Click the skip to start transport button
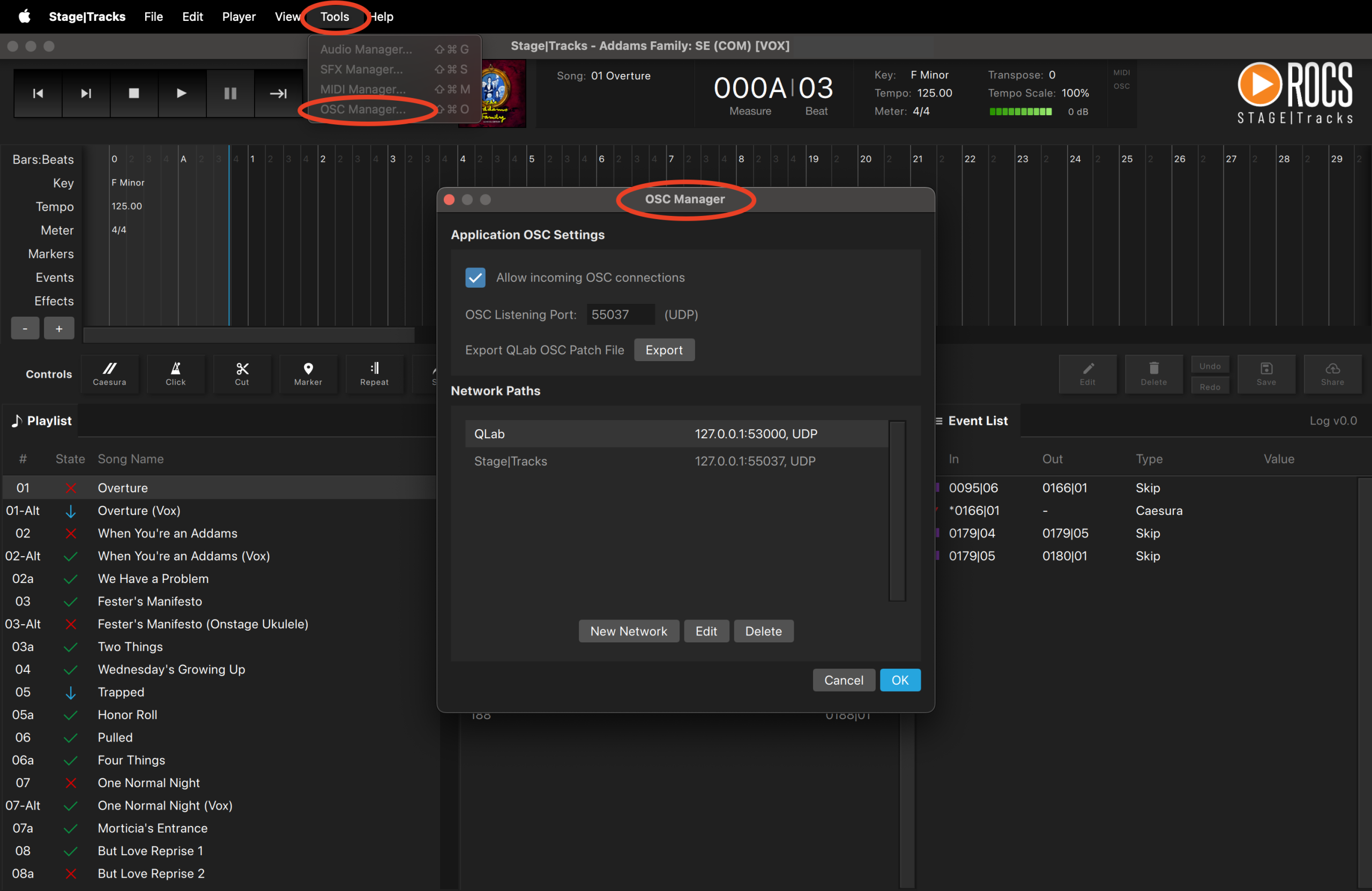 pyautogui.click(x=38, y=93)
